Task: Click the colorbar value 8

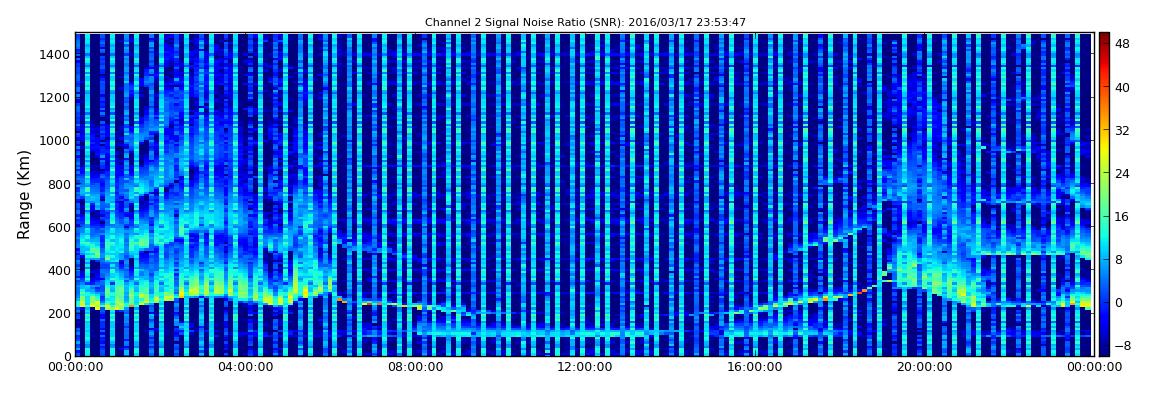Action: tap(1118, 260)
